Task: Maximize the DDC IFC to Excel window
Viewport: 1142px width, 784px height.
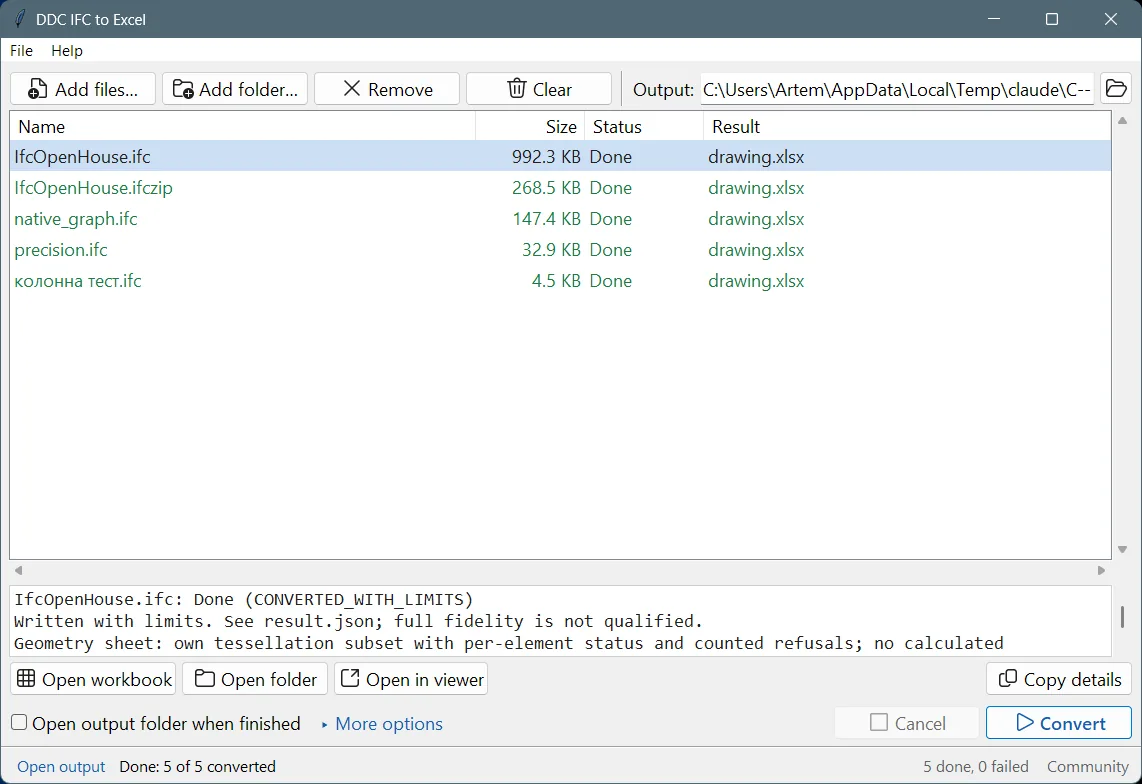Action: tap(1052, 19)
